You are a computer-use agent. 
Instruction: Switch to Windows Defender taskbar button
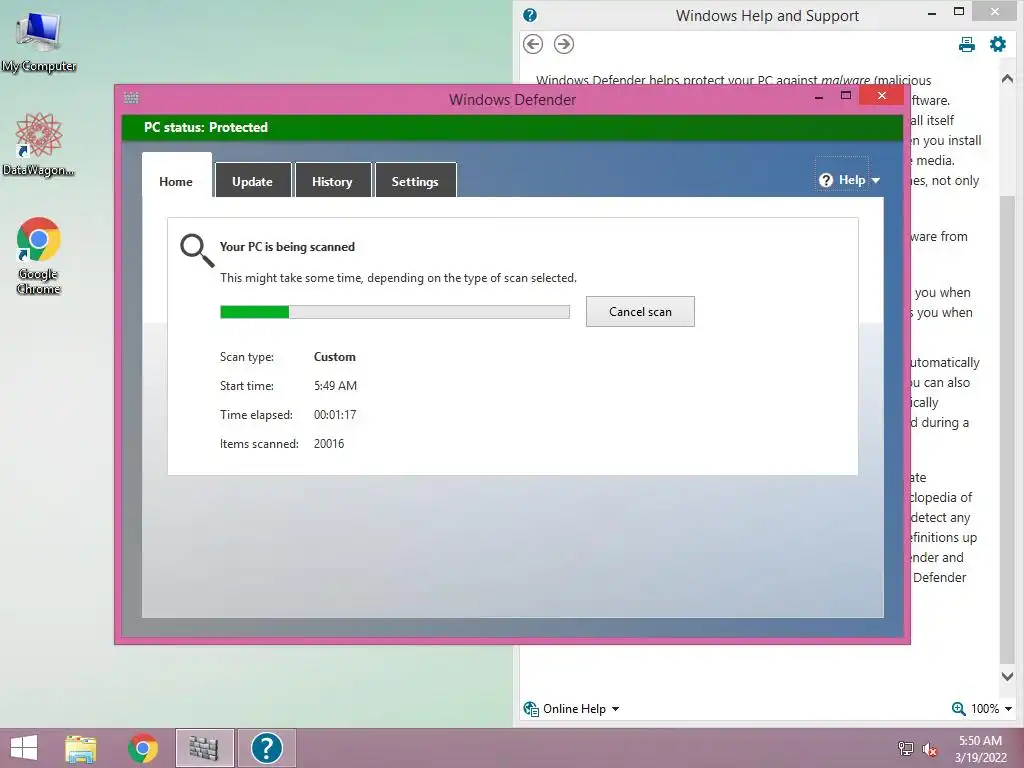pos(204,748)
